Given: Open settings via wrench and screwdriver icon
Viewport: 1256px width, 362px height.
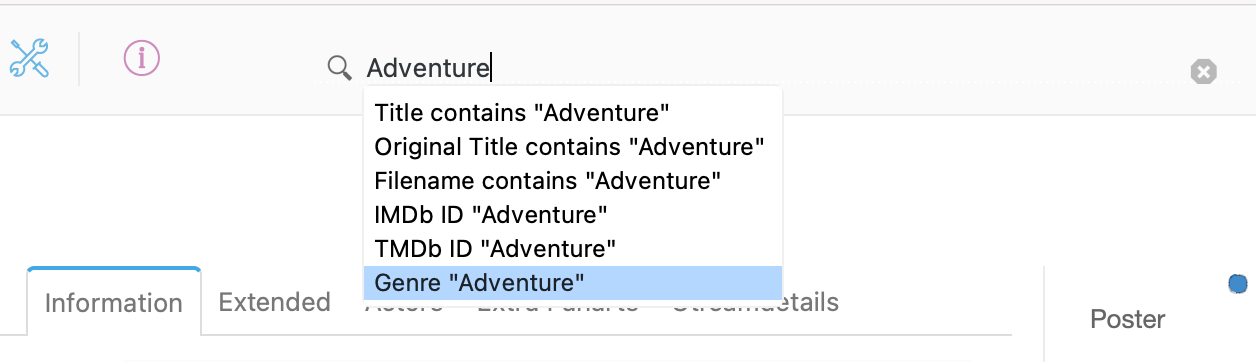Looking at the screenshot, I should [29, 58].
